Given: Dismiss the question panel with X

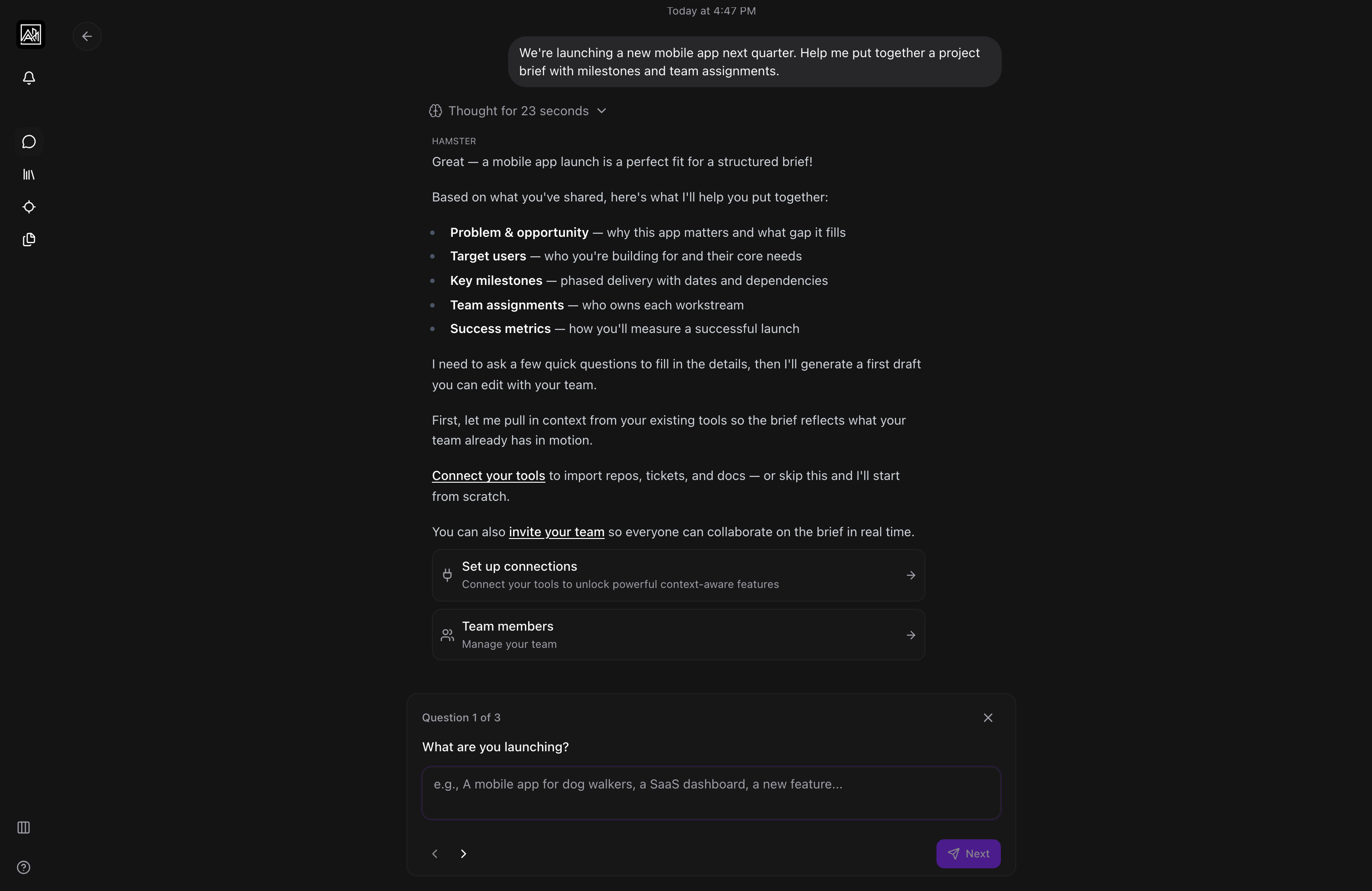Looking at the screenshot, I should (x=988, y=718).
